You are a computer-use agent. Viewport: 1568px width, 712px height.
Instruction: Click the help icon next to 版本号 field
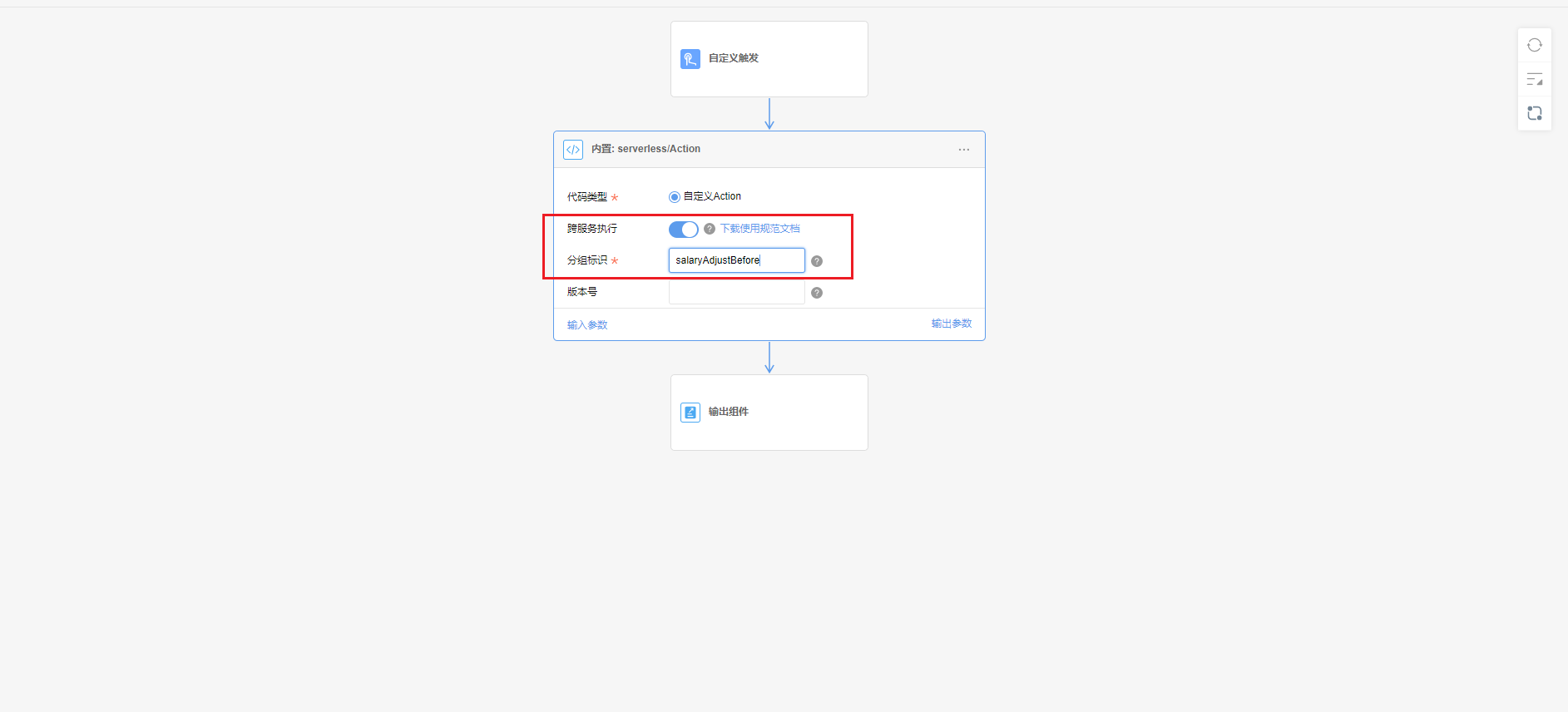point(817,293)
